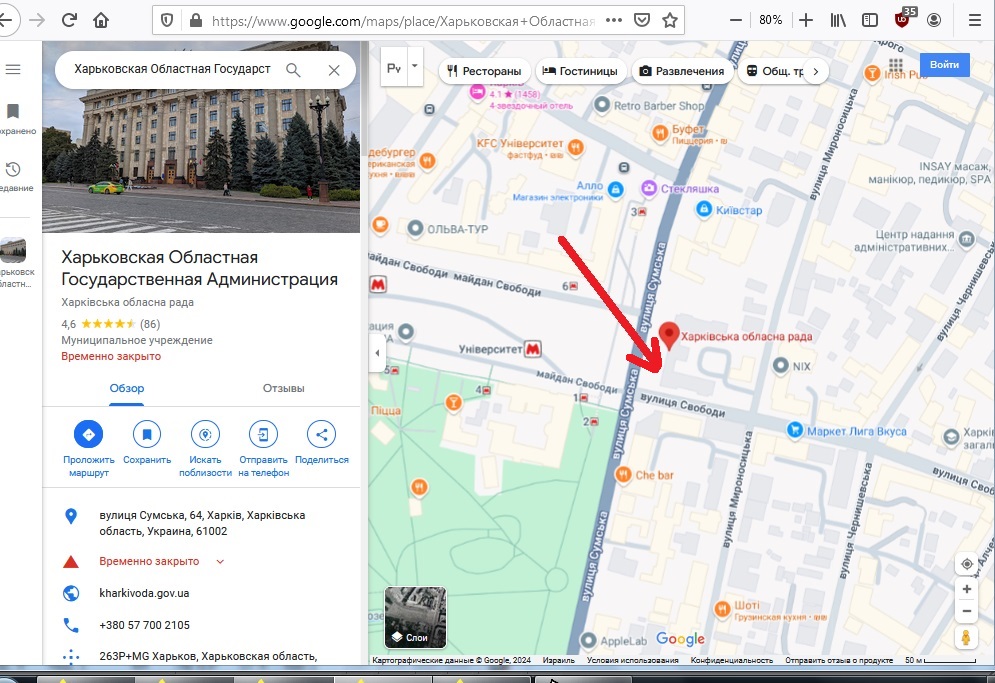
Task: Click the Directions (Проложить маршрут) icon
Action: pos(88,434)
